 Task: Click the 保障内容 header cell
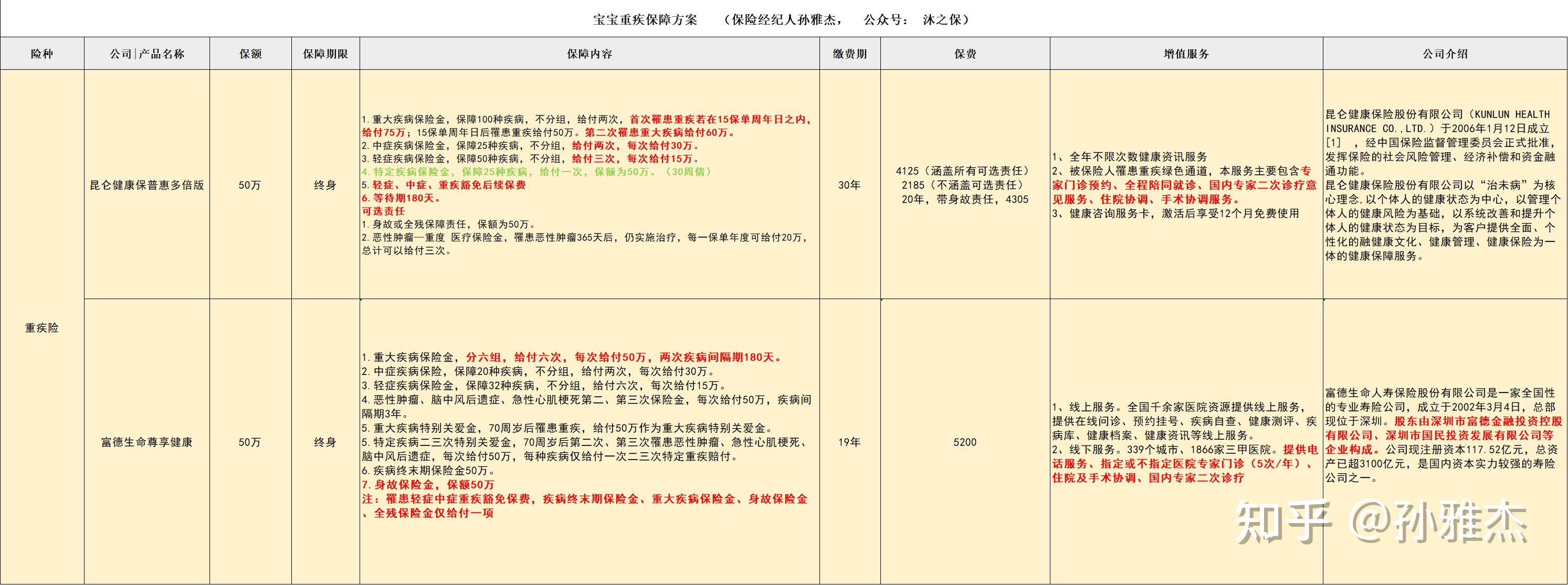pos(589,54)
